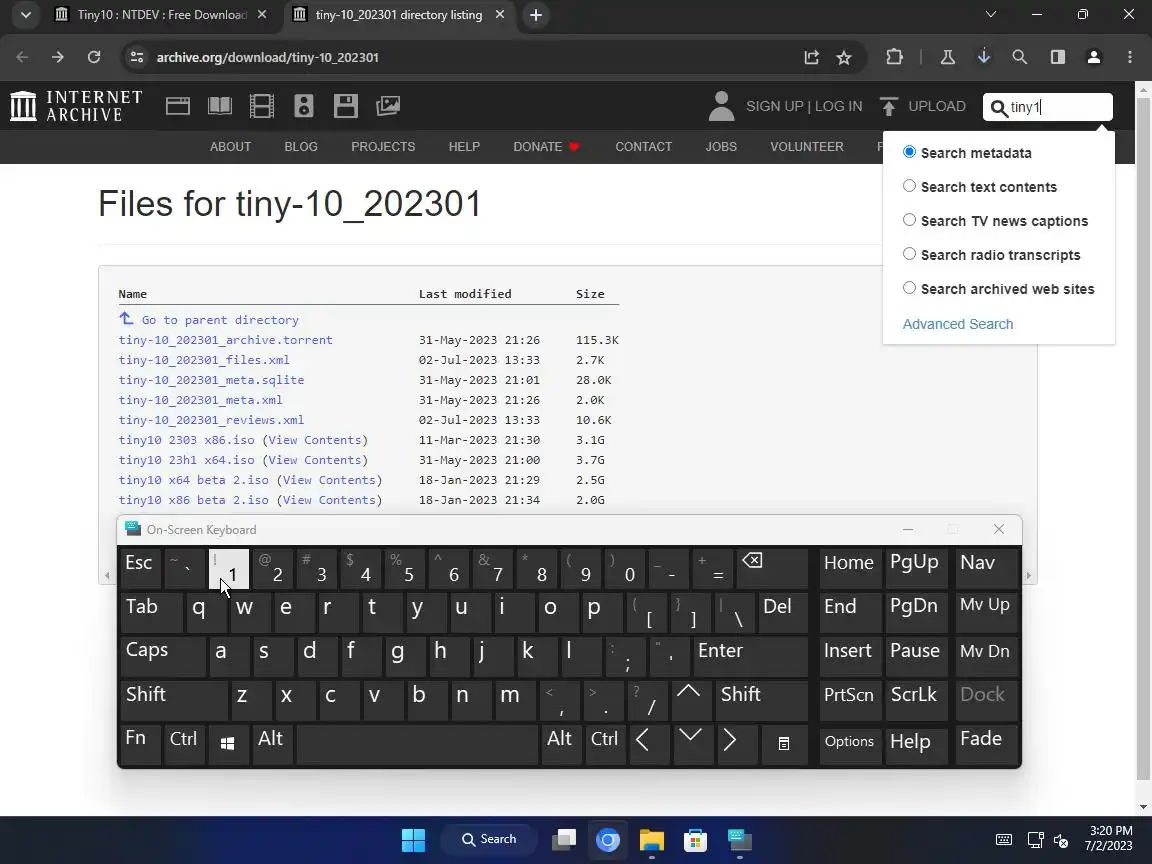Toggle left Shift key on On-Screen Keyboard
Image resolution: width=1152 pixels, height=864 pixels.
click(x=173, y=699)
